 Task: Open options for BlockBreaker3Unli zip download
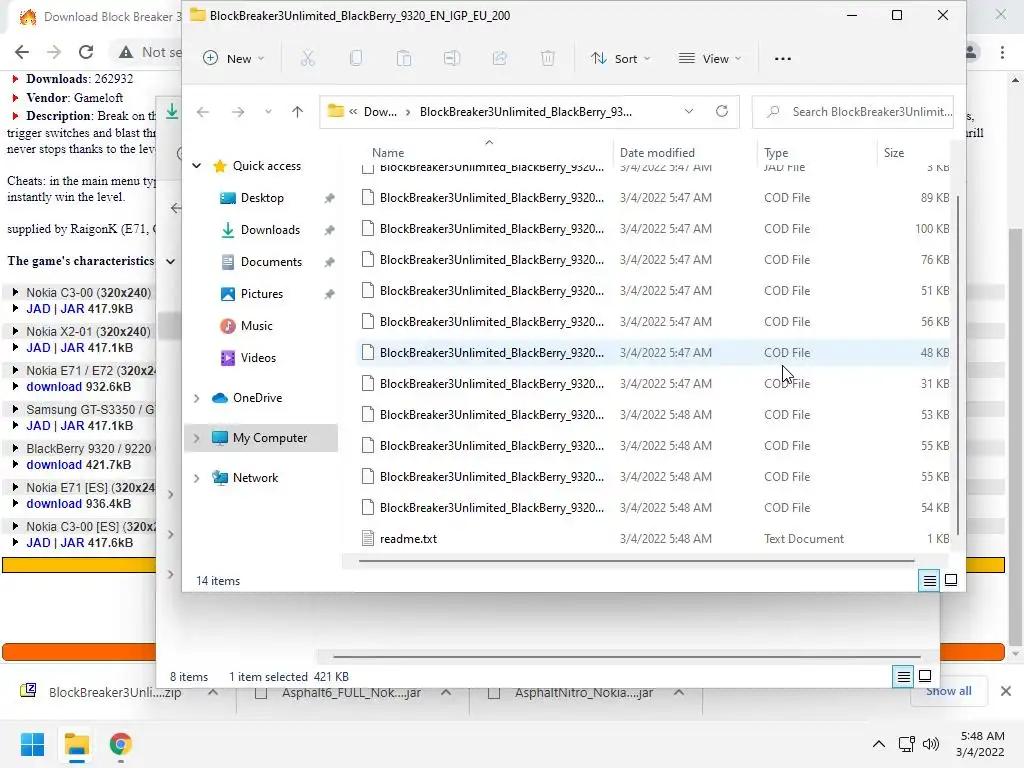(x=213, y=692)
